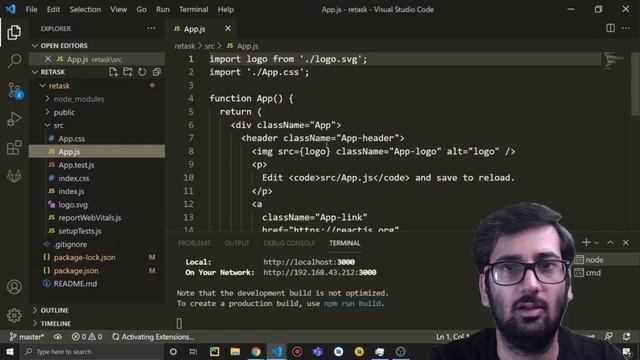Switch to the Terminal panel tab
The image size is (640, 360).
(x=344, y=243)
